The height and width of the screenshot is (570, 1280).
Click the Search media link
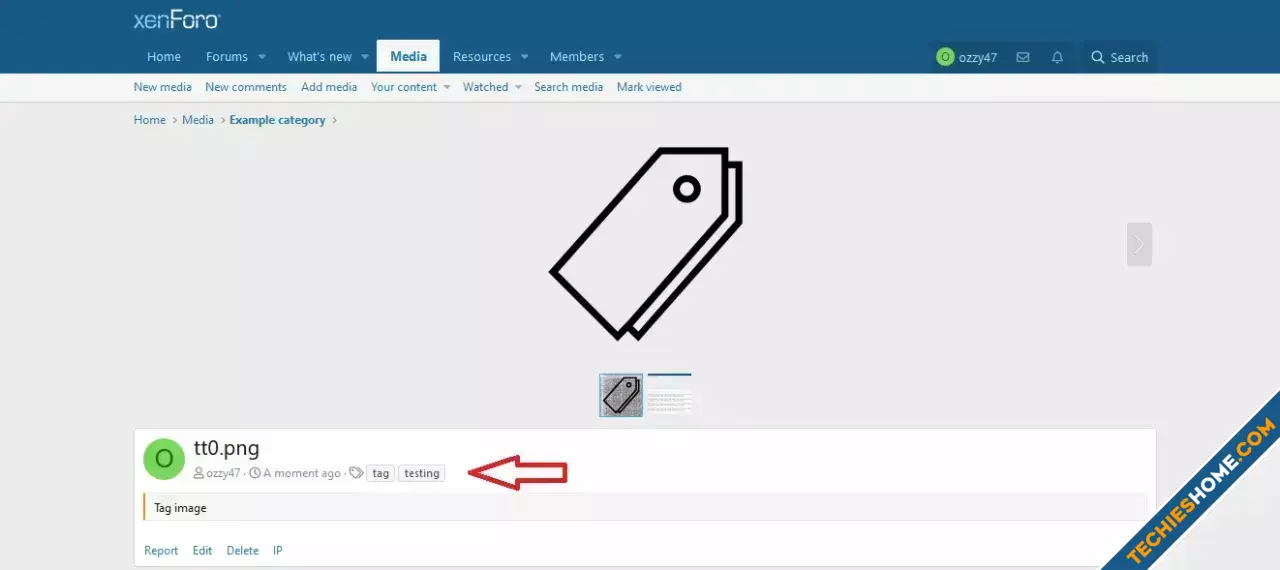(x=568, y=87)
